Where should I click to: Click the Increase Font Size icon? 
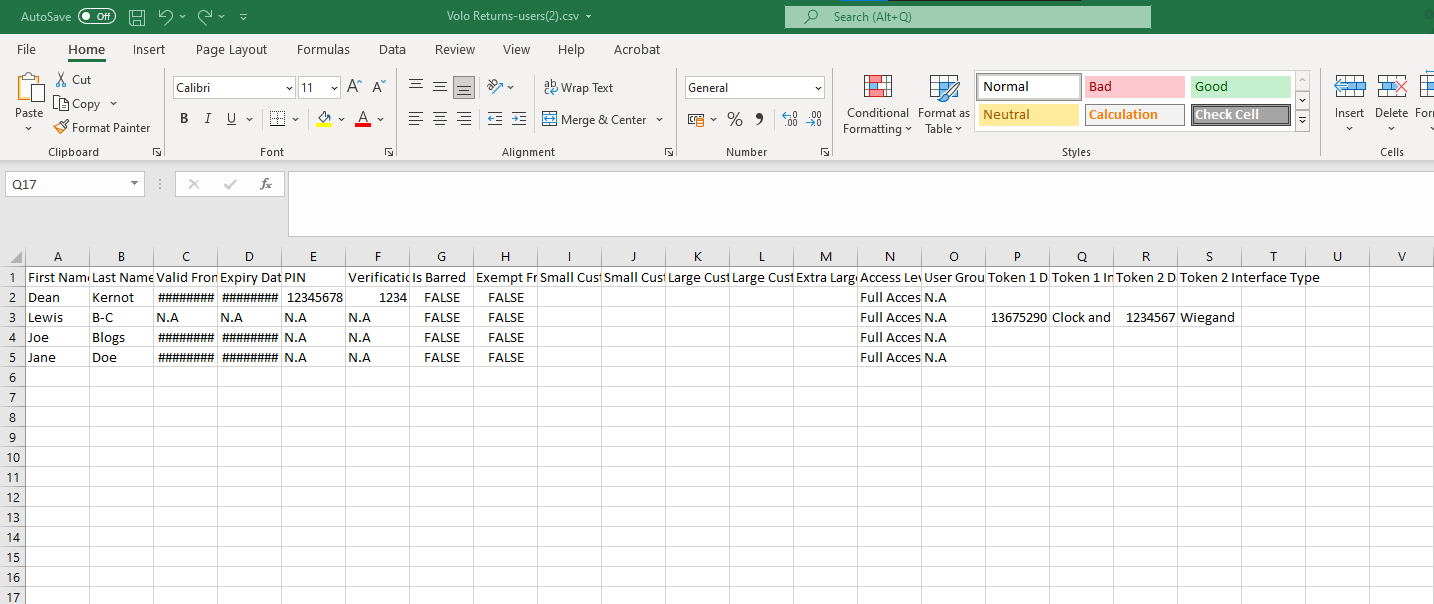tap(354, 87)
